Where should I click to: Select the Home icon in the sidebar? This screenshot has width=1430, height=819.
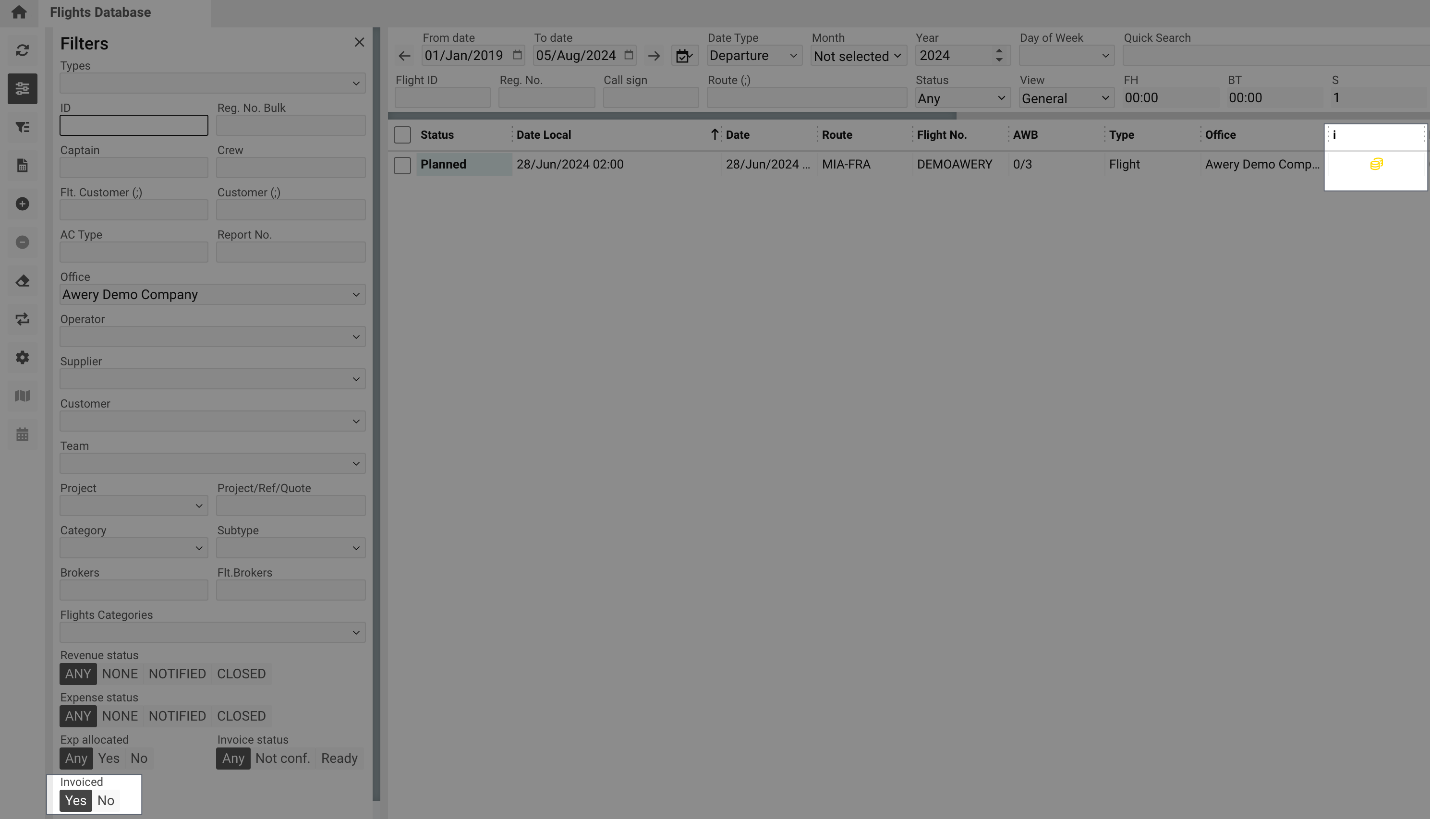coord(22,12)
